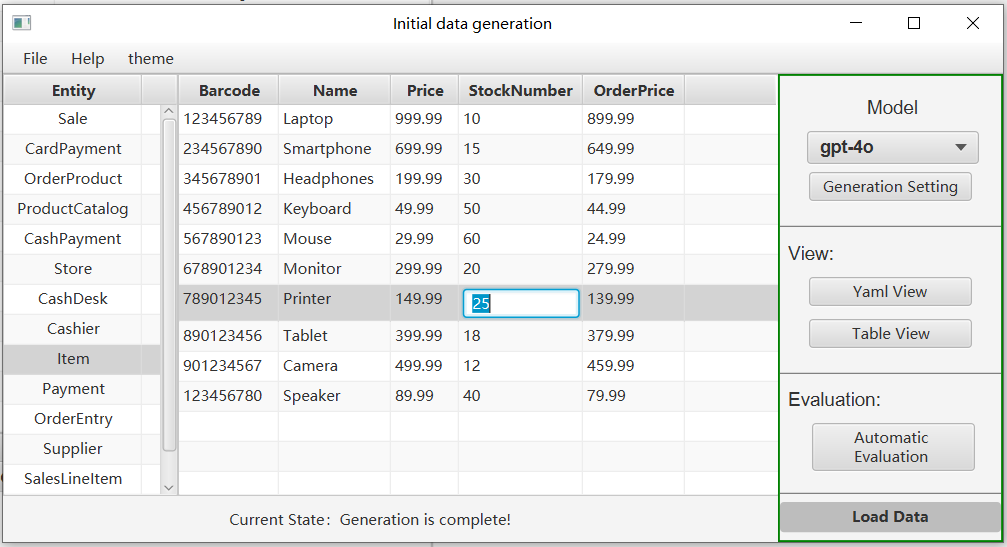This screenshot has height=547, width=1007.
Task: Switch to Table View
Action: click(890, 334)
